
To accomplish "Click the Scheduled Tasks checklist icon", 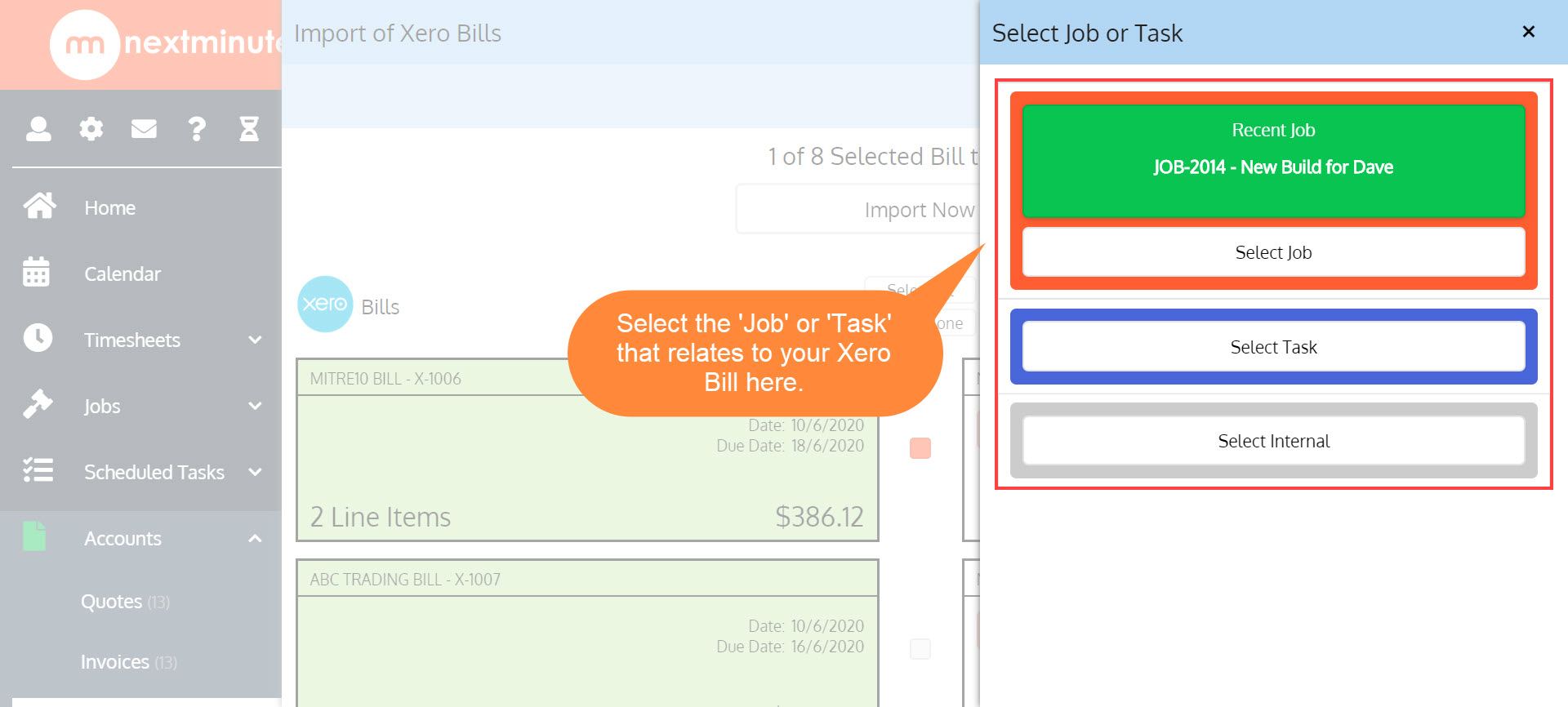I will (x=38, y=469).
